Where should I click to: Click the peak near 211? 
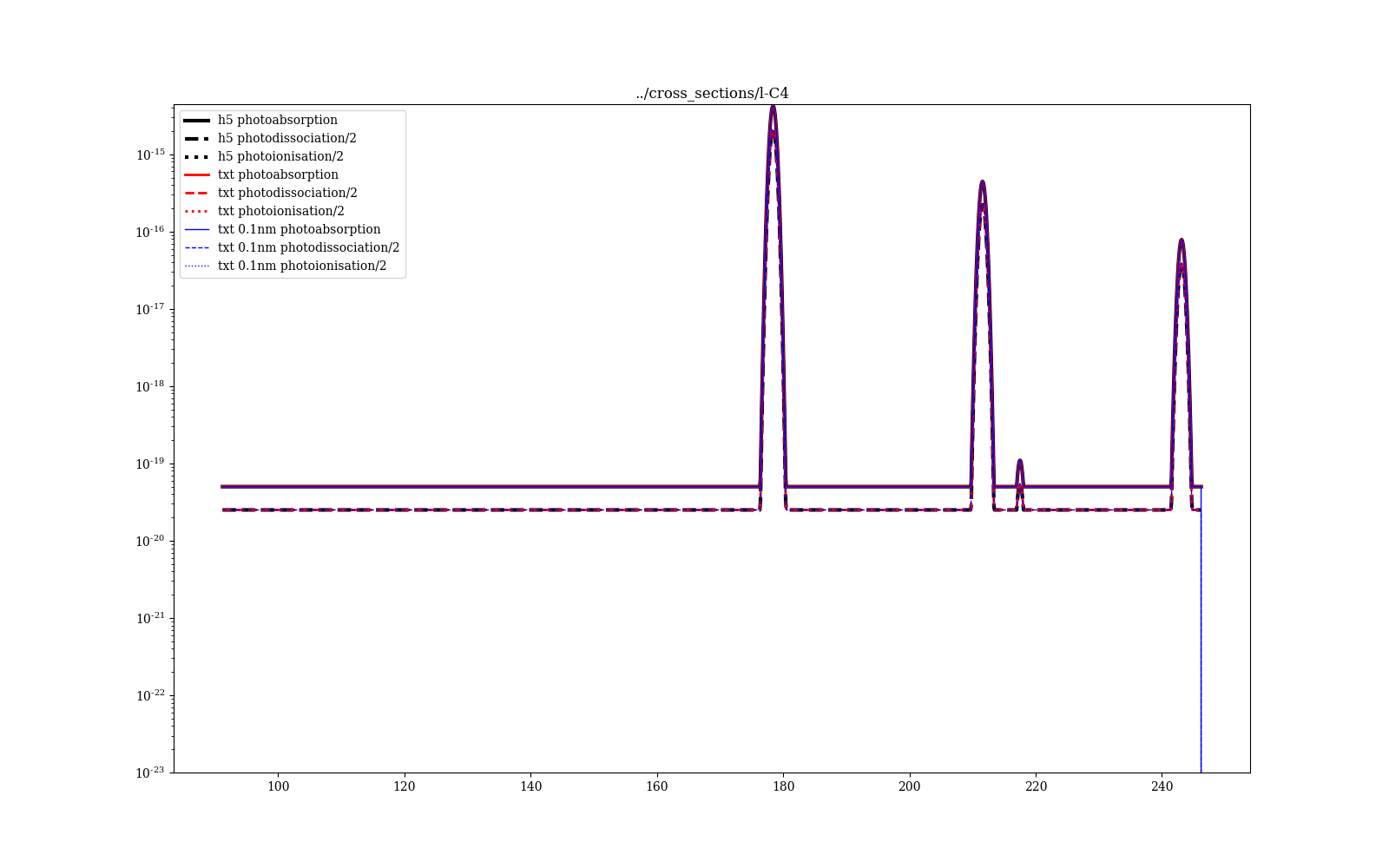982,184
